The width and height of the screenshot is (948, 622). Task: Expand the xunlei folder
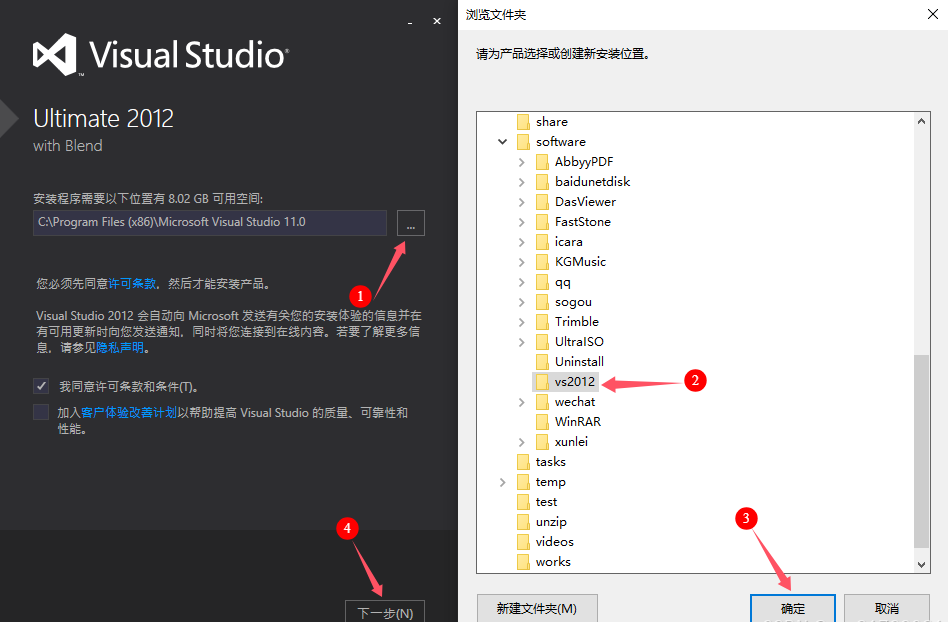click(521, 441)
